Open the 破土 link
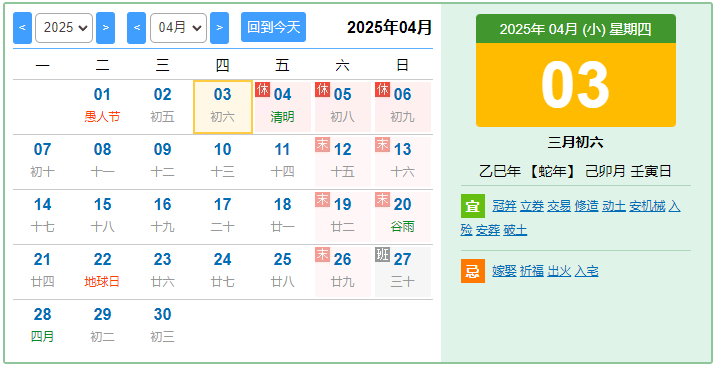 click(516, 230)
